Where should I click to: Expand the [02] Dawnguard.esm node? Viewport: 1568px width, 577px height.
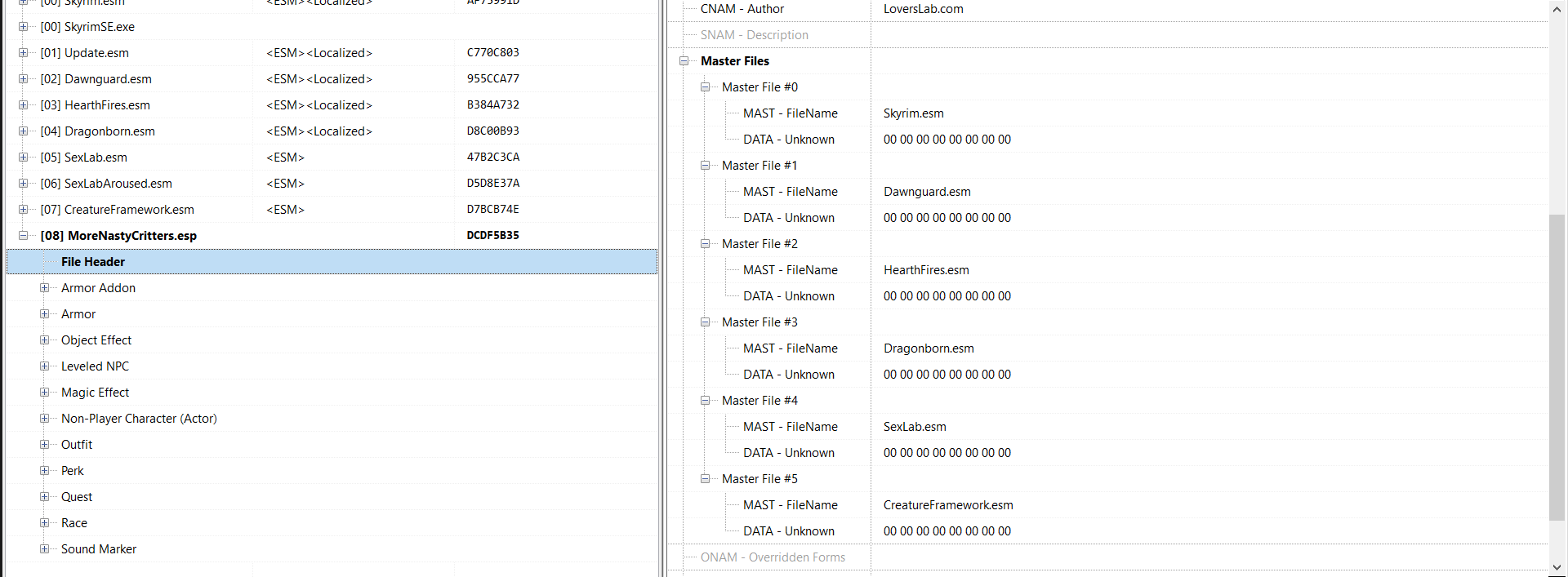[24, 79]
